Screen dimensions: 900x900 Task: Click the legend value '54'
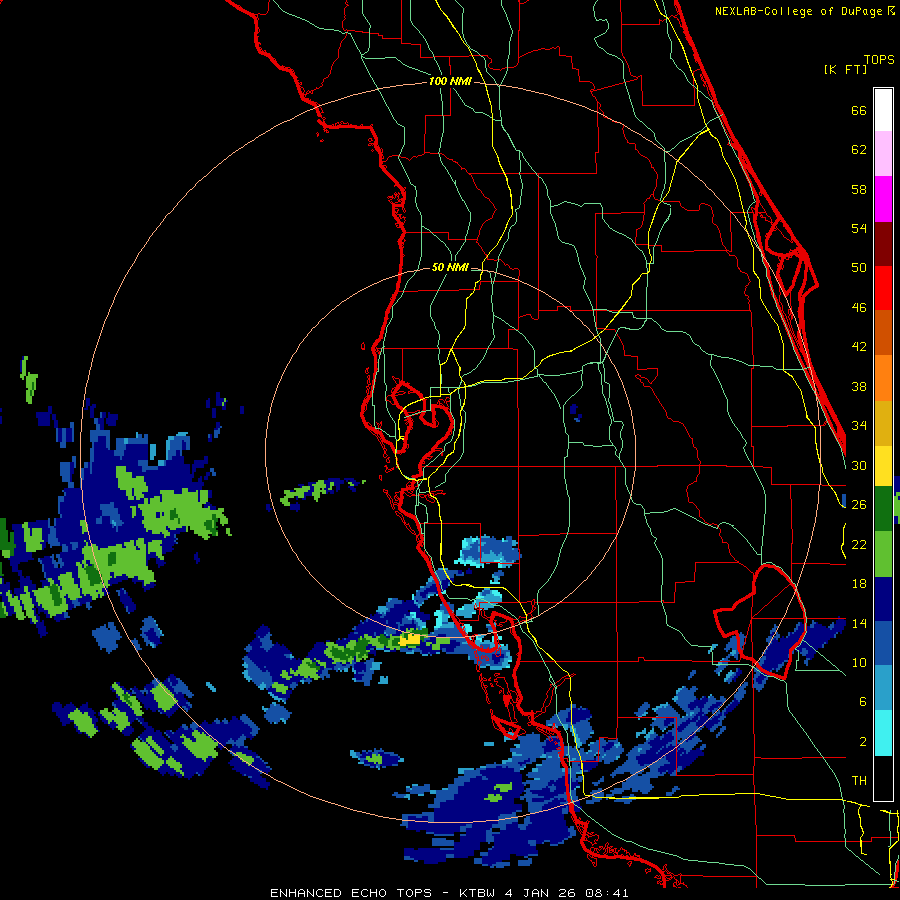859,228
